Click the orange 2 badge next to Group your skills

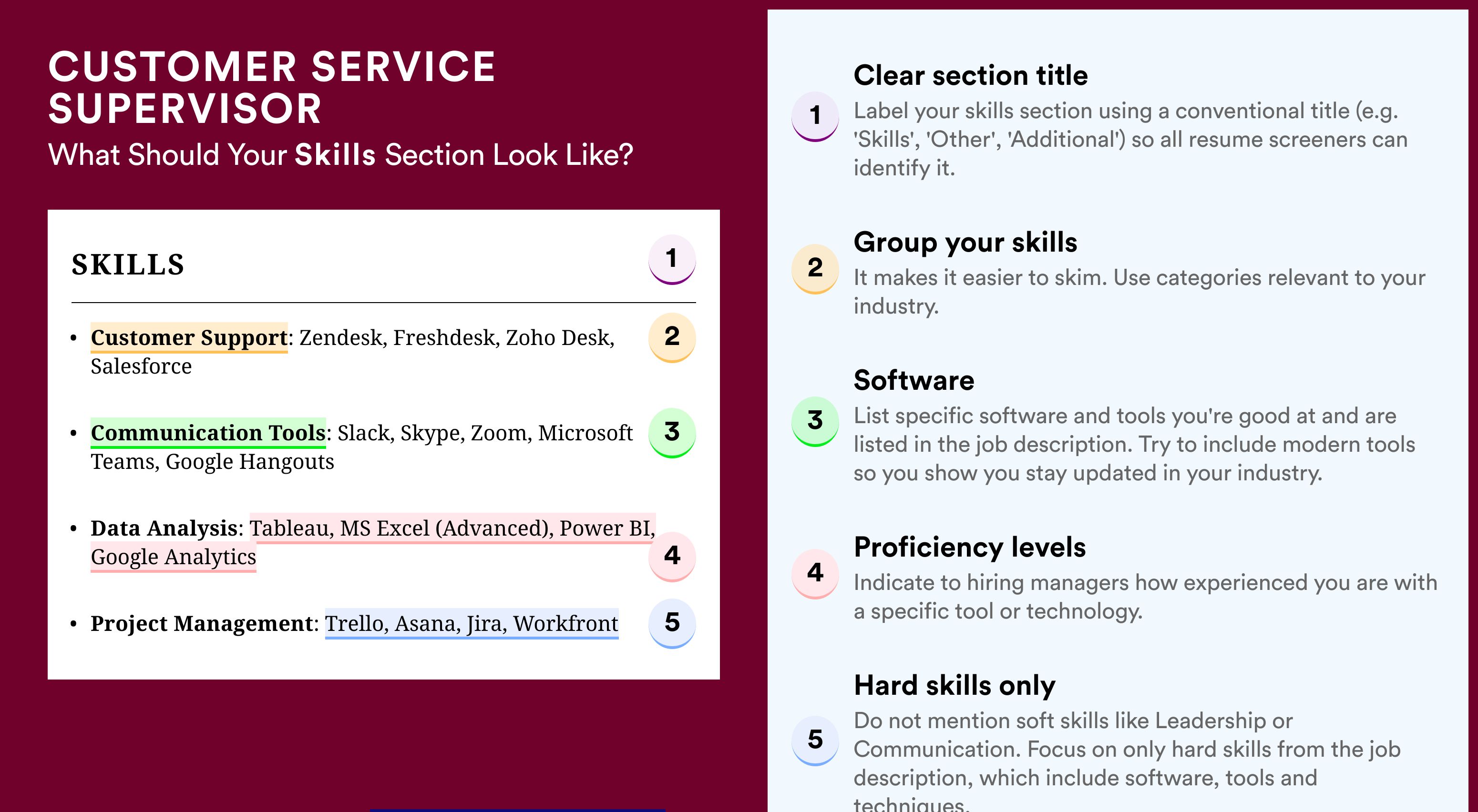[815, 269]
